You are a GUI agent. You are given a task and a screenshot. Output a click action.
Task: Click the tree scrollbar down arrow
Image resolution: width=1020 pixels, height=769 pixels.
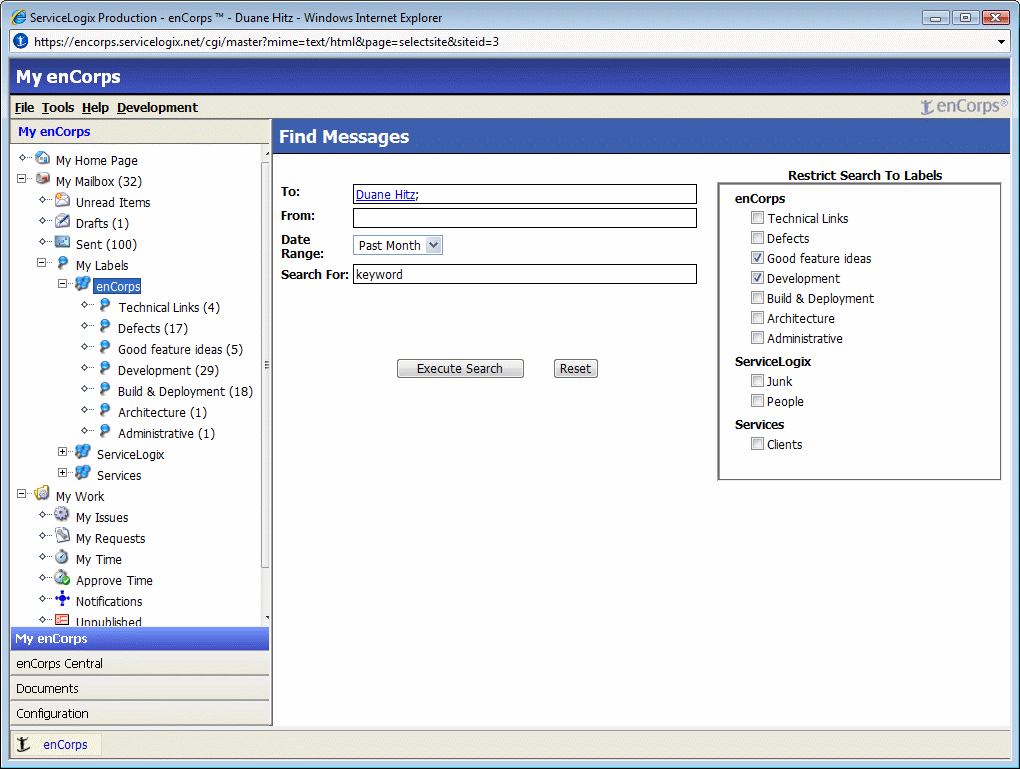pos(267,617)
